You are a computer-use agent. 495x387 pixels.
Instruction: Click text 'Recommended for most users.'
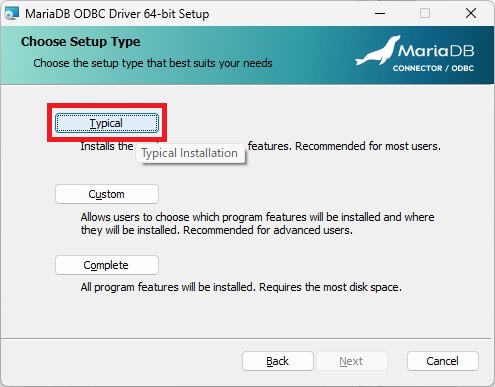[x=368, y=146]
